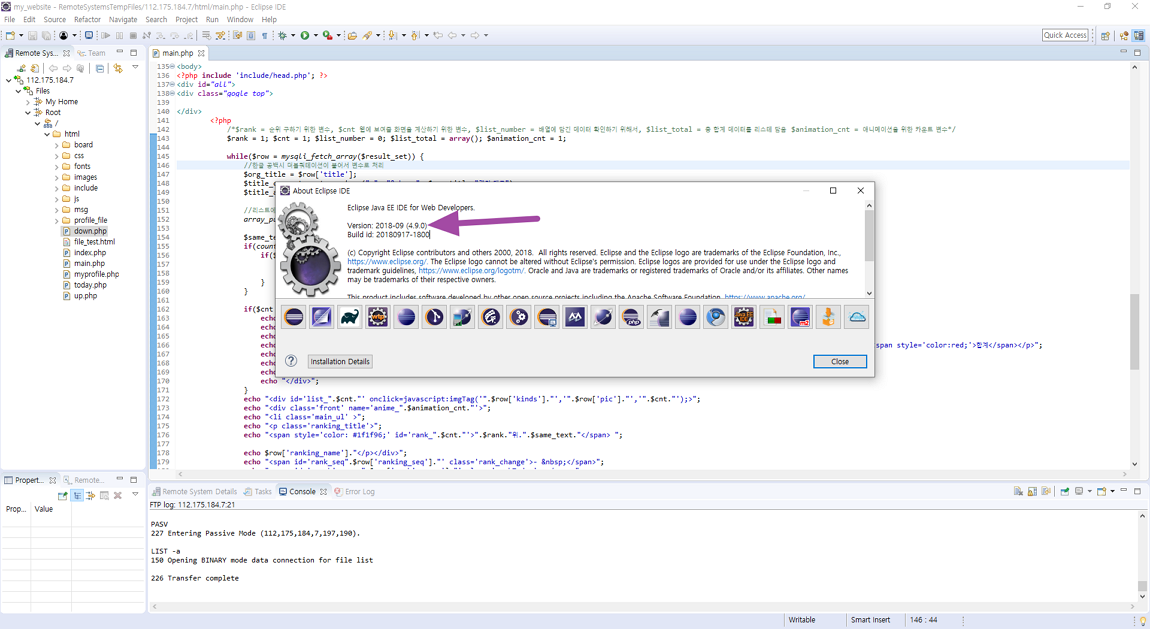The width and height of the screenshot is (1150, 629).
Task: Click the light bulb tip icon in status bar
Action: point(1143,621)
